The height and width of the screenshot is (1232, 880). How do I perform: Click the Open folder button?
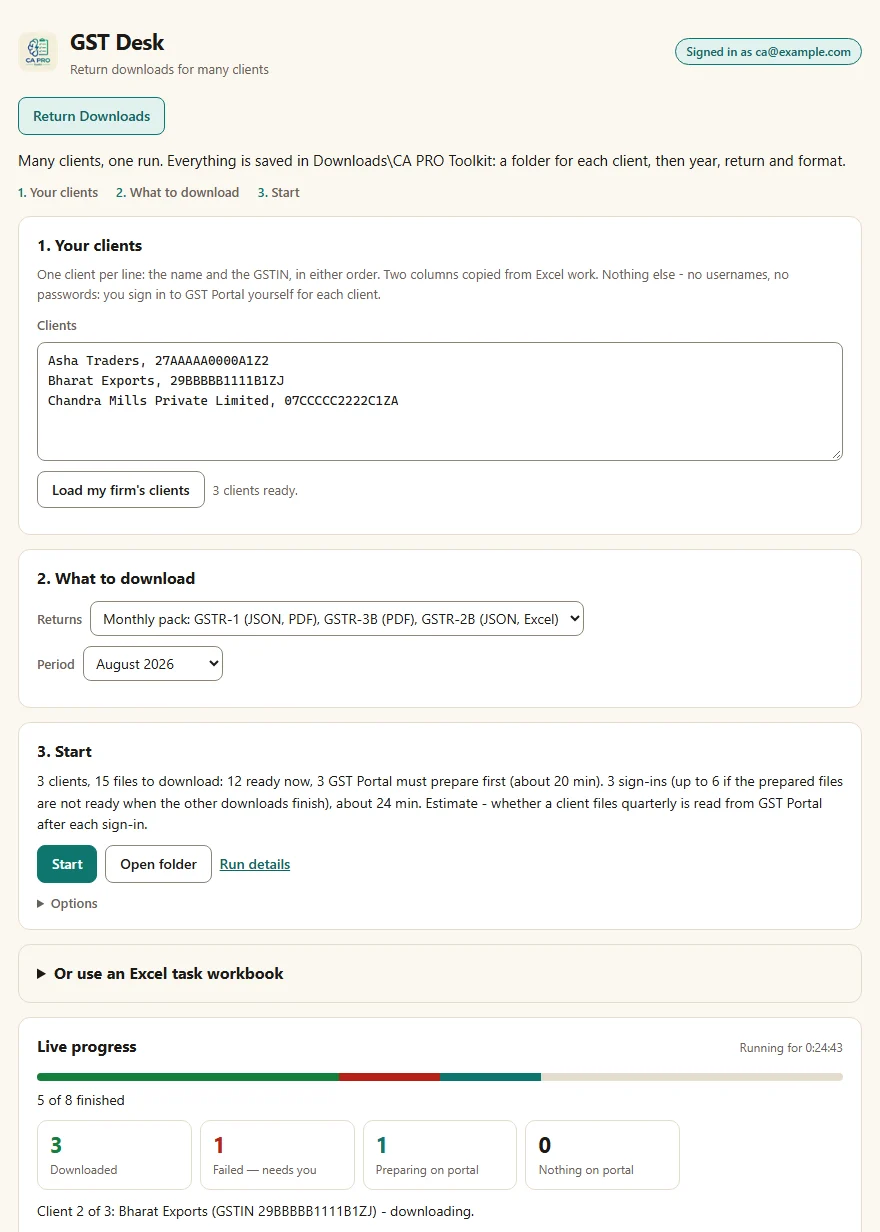158,864
